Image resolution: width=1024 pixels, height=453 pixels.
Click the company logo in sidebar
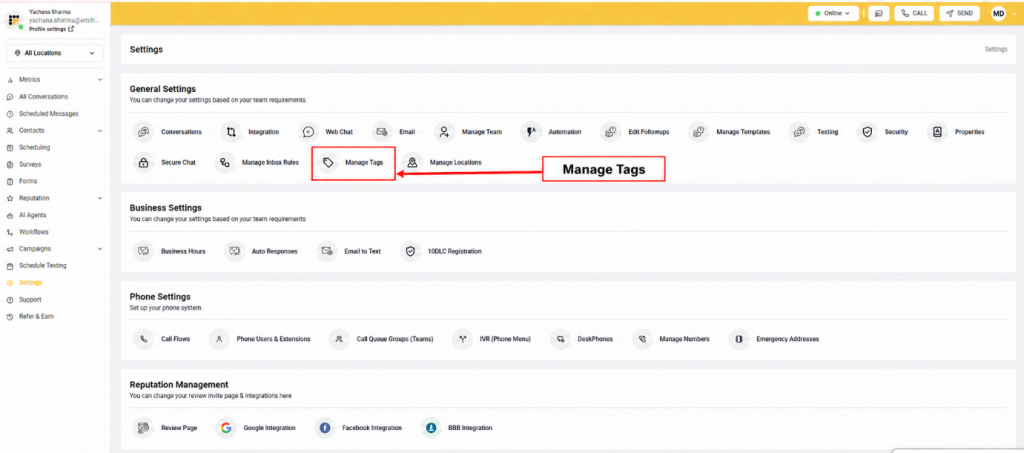[14, 20]
